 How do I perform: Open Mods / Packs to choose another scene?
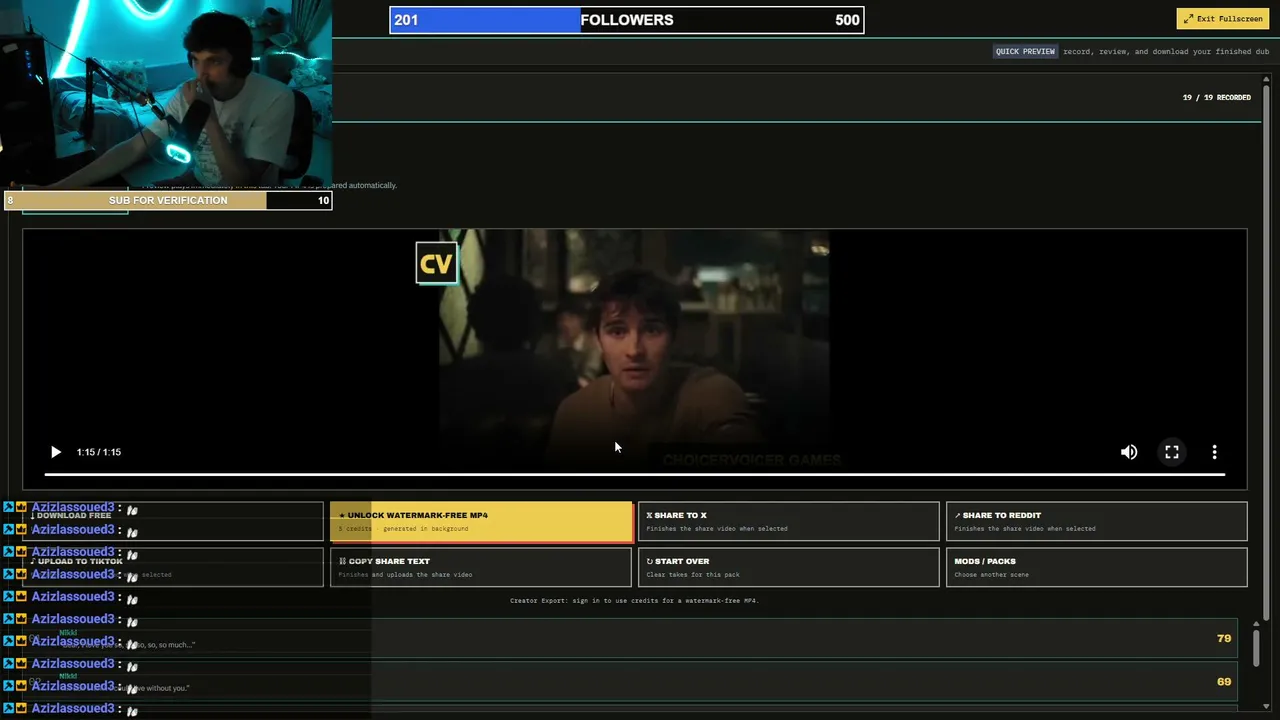click(1097, 567)
